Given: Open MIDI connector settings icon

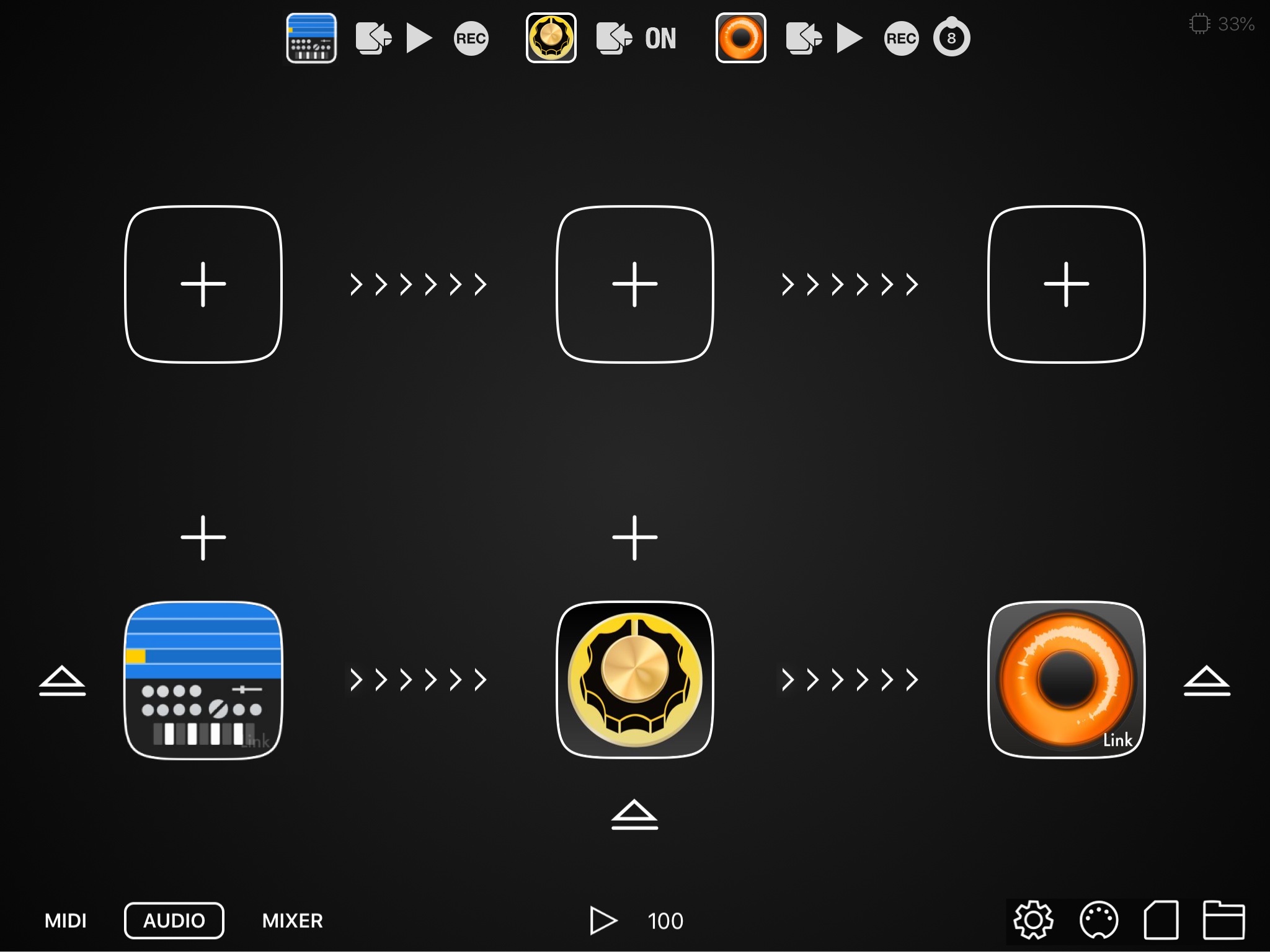Looking at the screenshot, I should click(x=1099, y=920).
